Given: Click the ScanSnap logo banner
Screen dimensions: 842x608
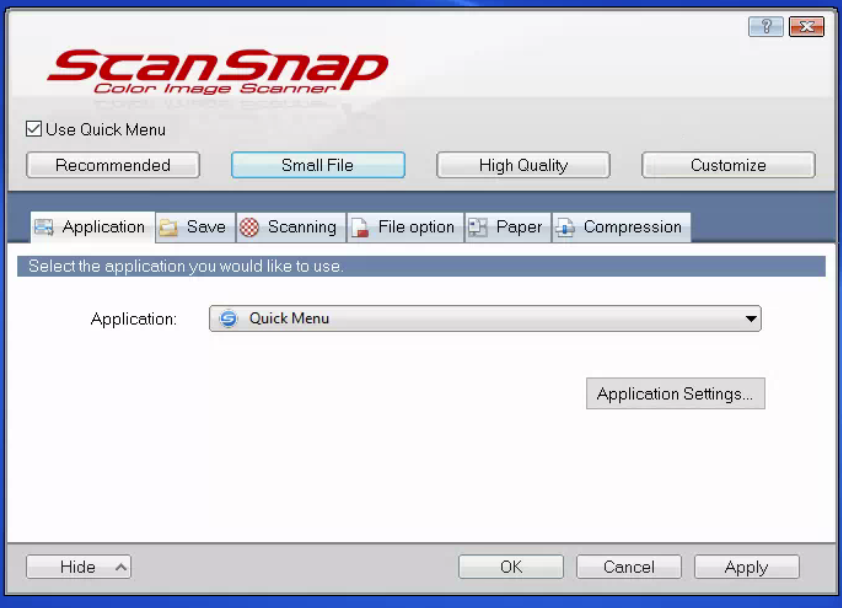Looking at the screenshot, I should (217, 72).
